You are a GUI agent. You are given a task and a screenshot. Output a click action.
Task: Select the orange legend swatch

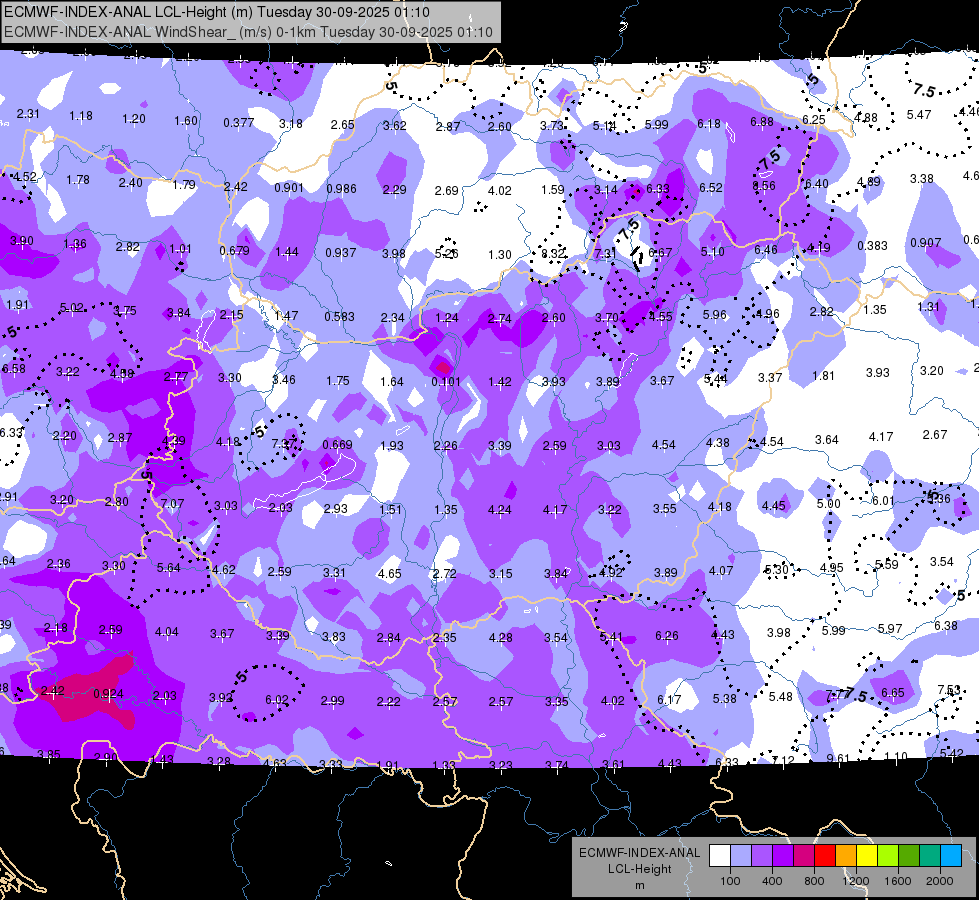[x=845, y=856]
